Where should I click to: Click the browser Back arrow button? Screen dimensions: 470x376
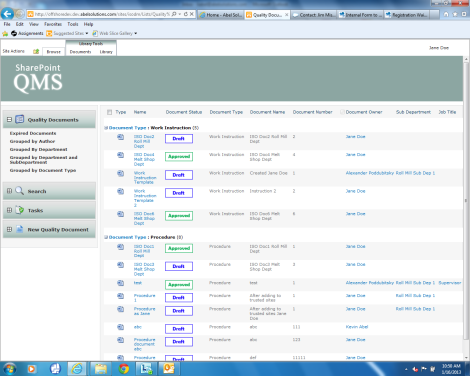click(x=7, y=14)
